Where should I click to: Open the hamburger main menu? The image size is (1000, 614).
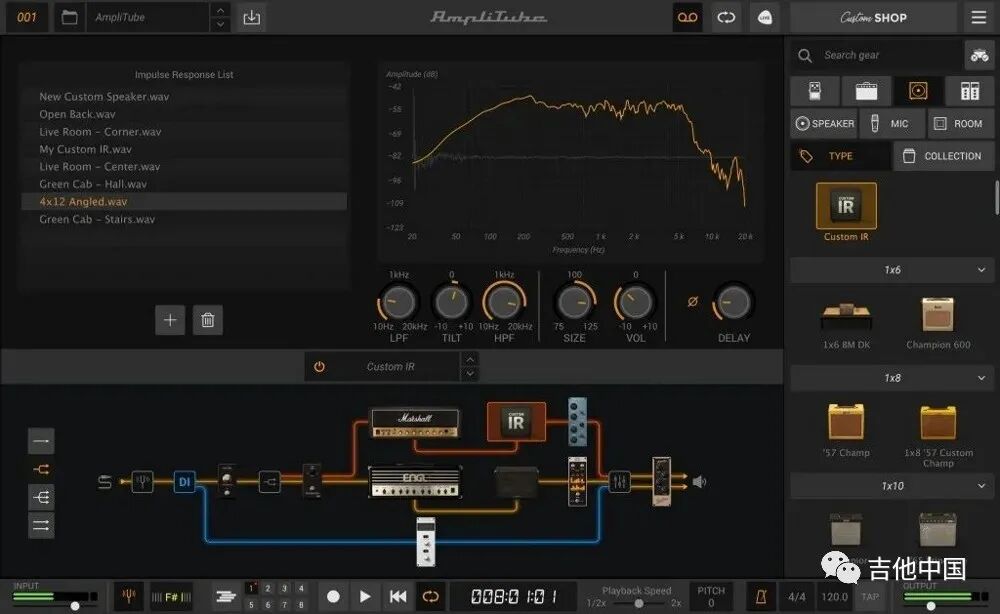tap(978, 17)
